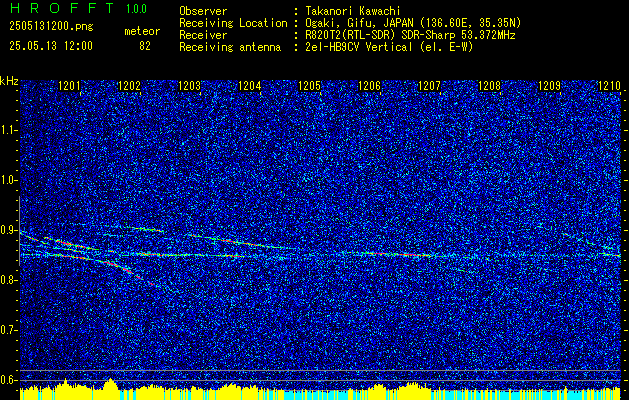Click the 1201 time marker
The width and height of the screenshot is (629, 400).
[69, 86]
